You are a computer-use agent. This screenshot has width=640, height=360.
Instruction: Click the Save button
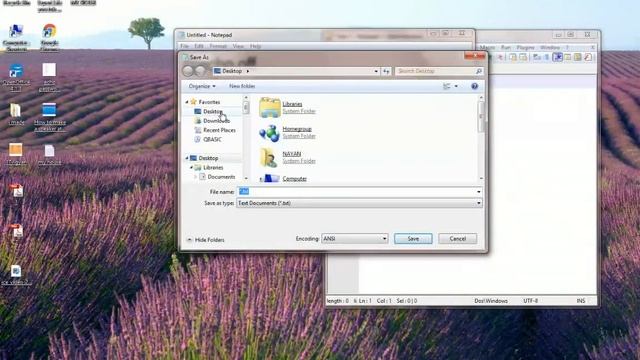(x=413, y=239)
